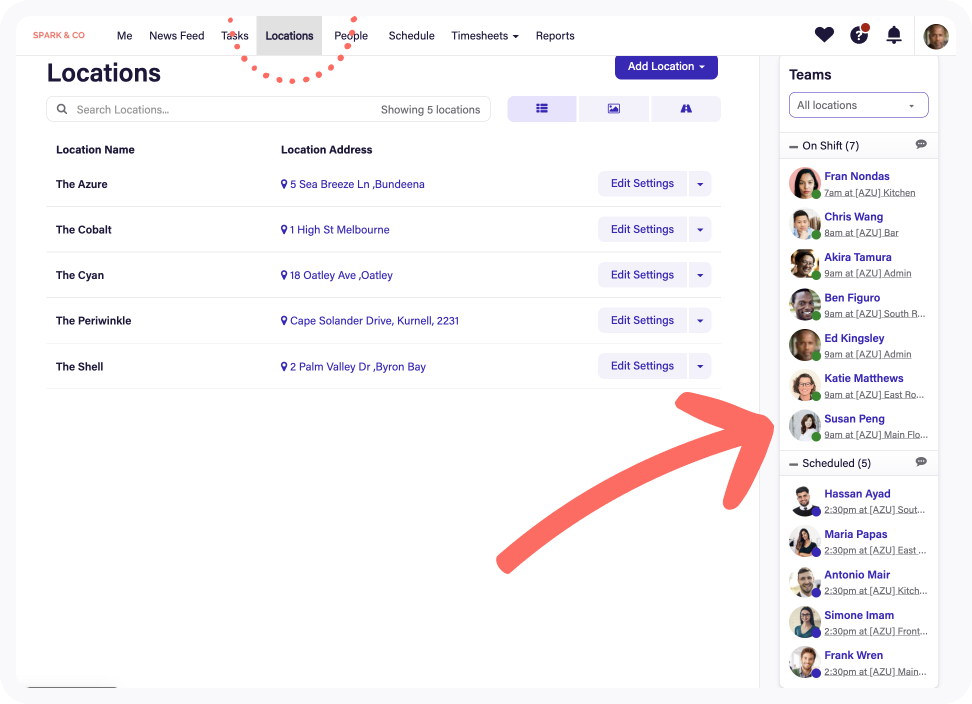
Task: Collapse the Scheduled (5) section
Action: (794, 464)
